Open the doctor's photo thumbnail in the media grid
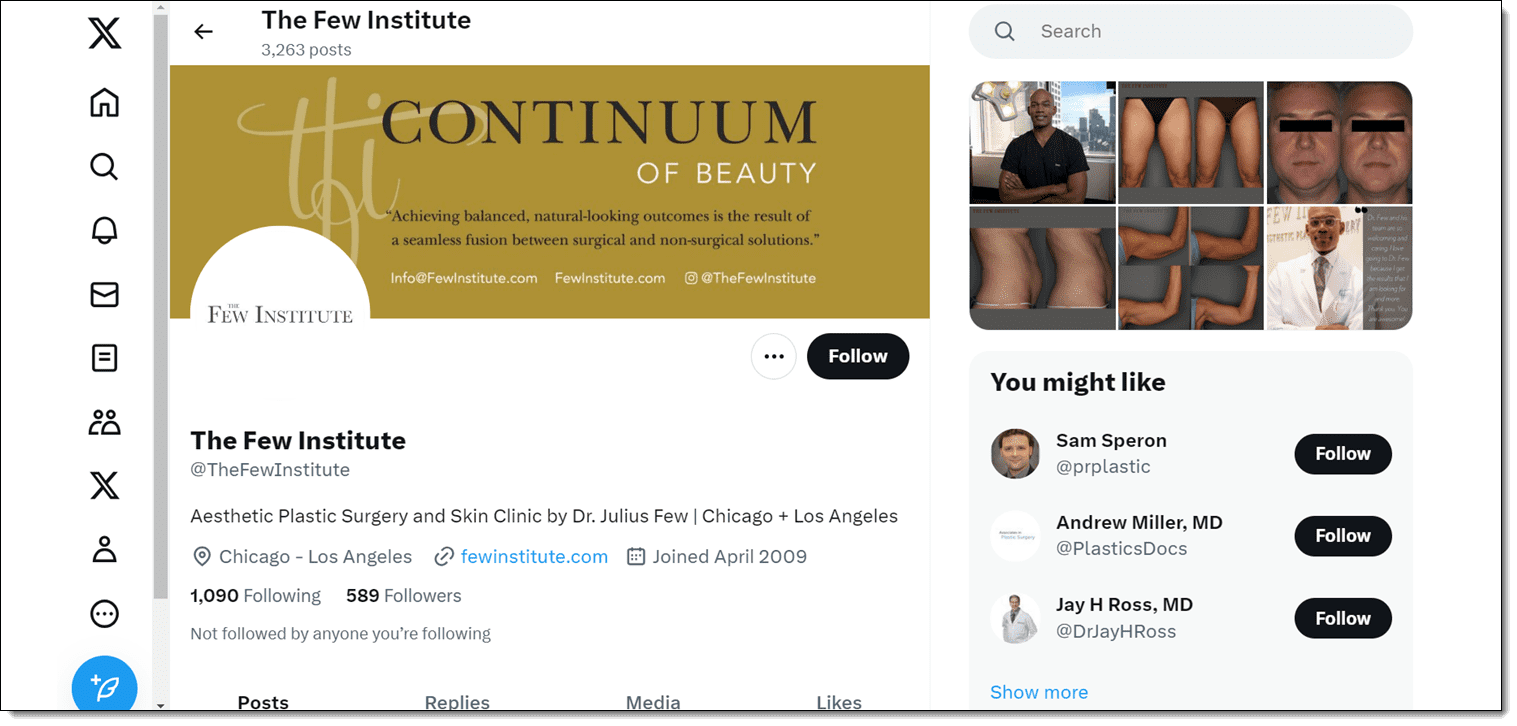 (x=1042, y=143)
